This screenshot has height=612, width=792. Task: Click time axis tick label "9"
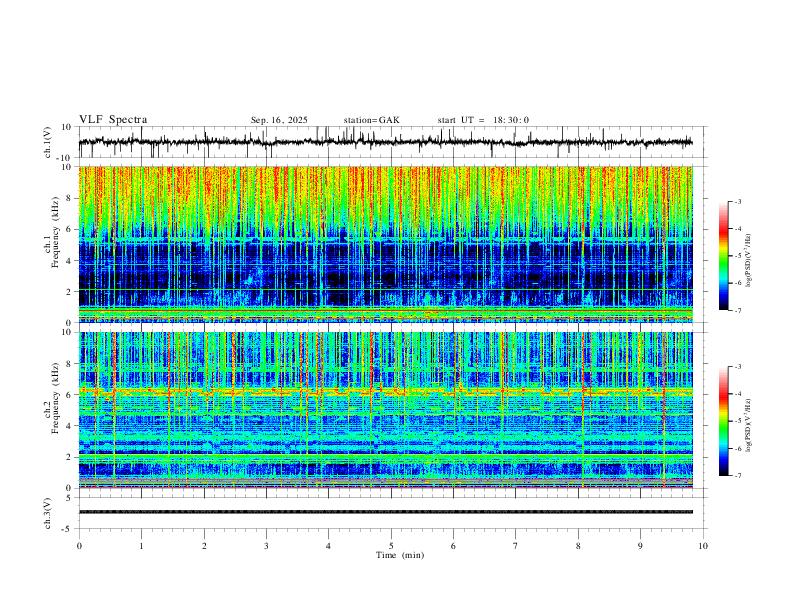640,546
